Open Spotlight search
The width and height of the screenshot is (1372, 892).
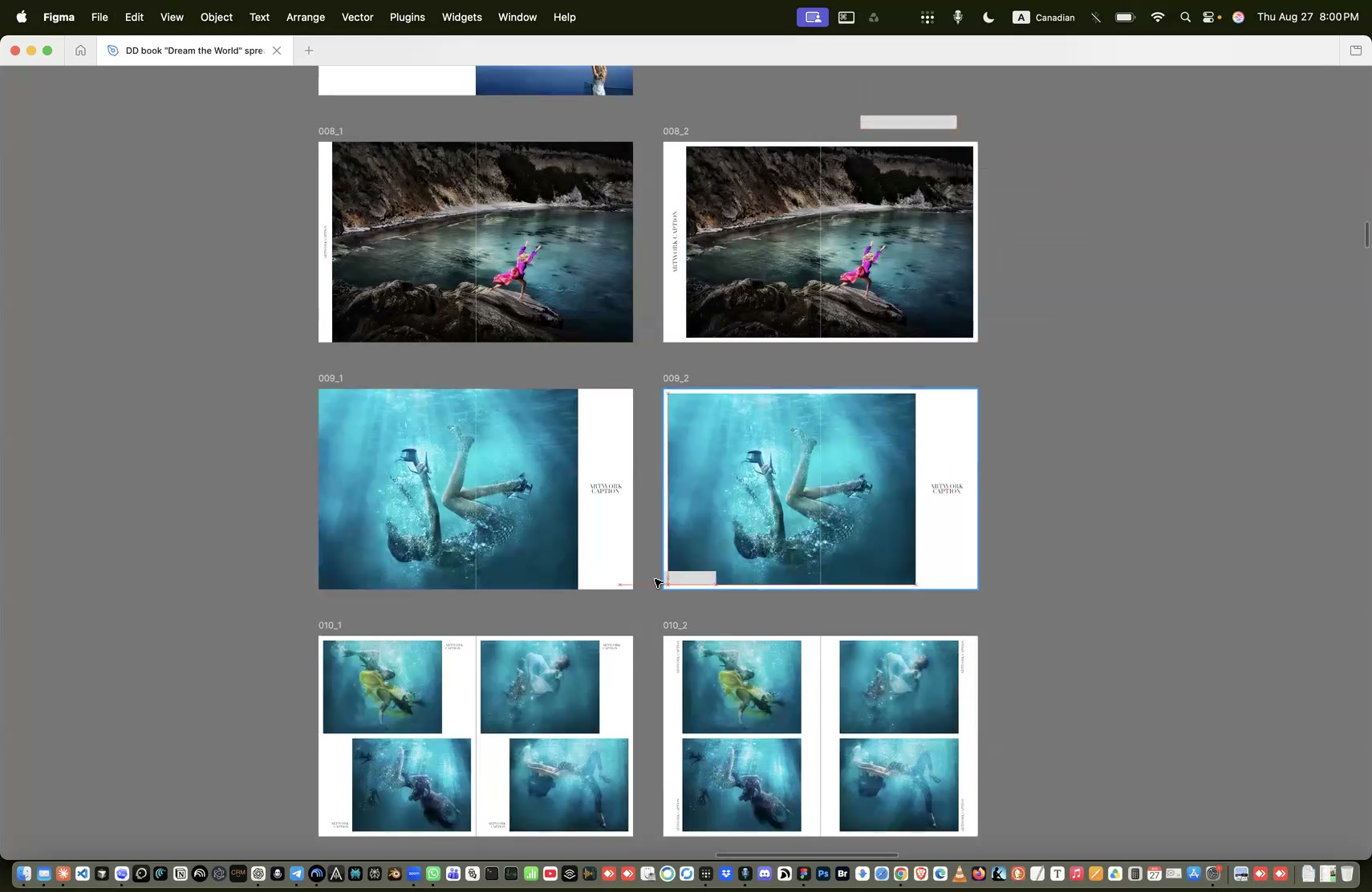[1185, 17]
